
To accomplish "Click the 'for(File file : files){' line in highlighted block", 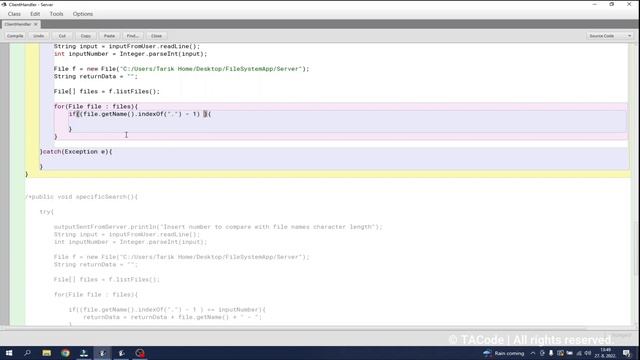I will (x=96, y=107).
